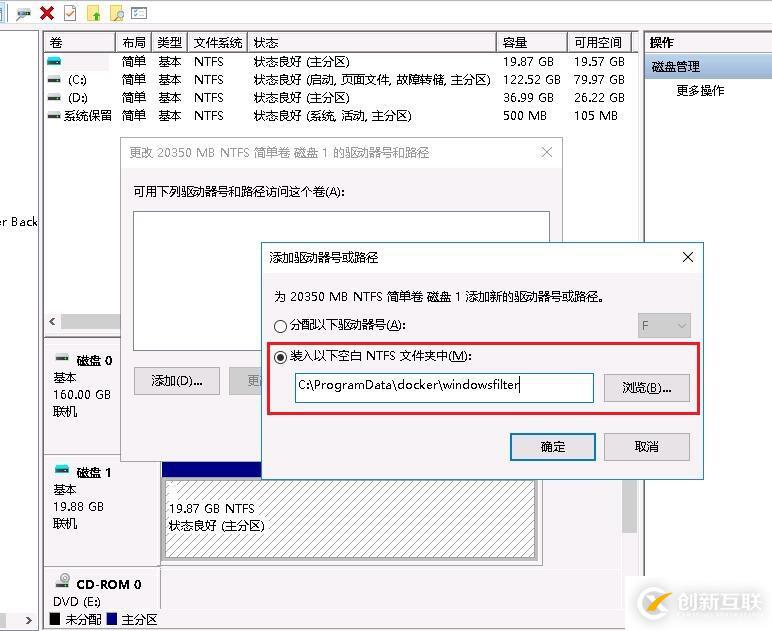The width and height of the screenshot is (772, 631).
Task: Select the (D:) volume drive icon
Action: [x=54, y=97]
